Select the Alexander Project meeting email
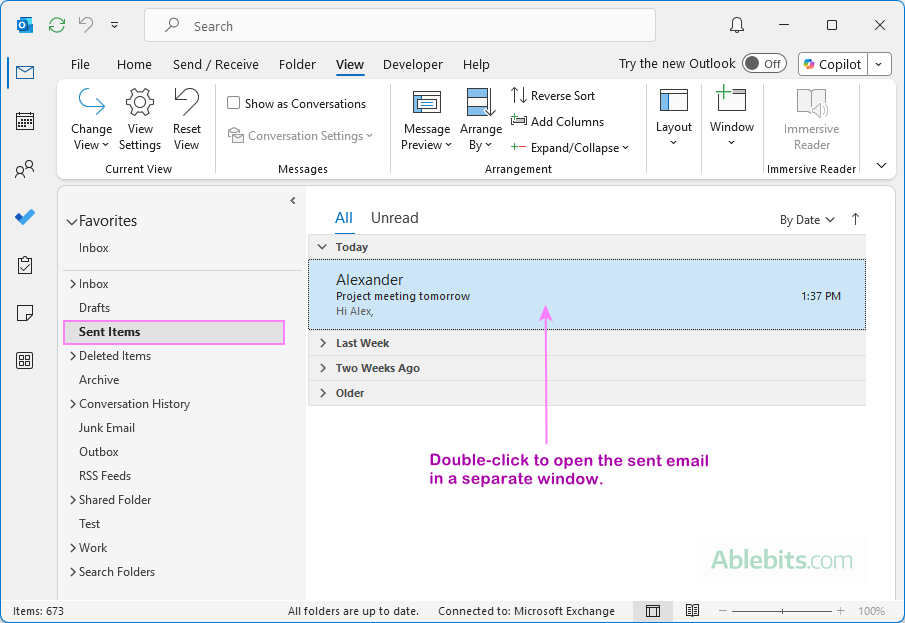This screenshot has width=905, height=623. [587, 295]
